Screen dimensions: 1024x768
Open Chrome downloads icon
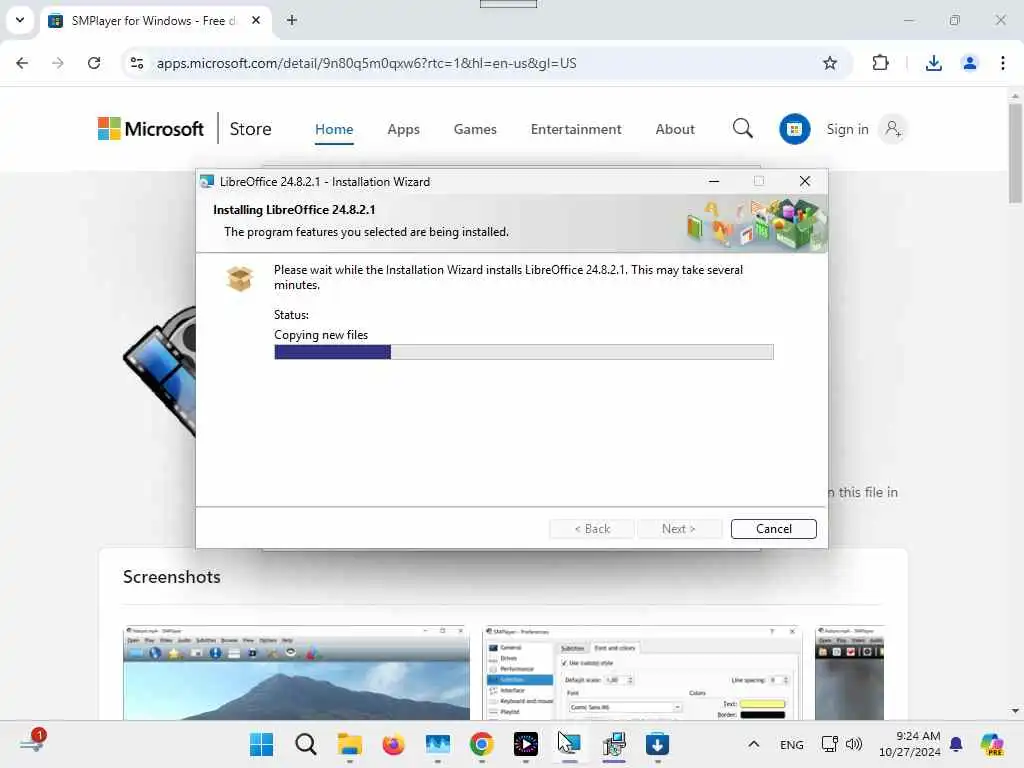933,63
